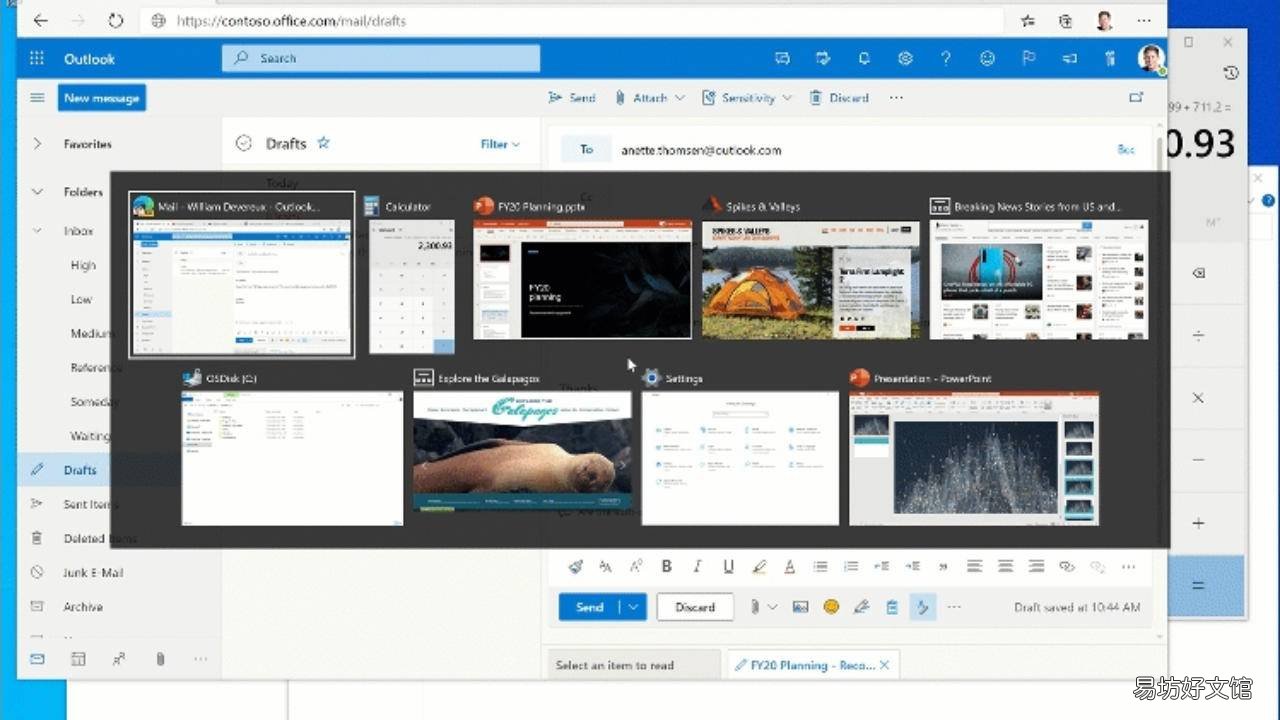Toggle Bold formatting
The height and width of the screenshot is (720, 1280).
(x=667, y=566)
